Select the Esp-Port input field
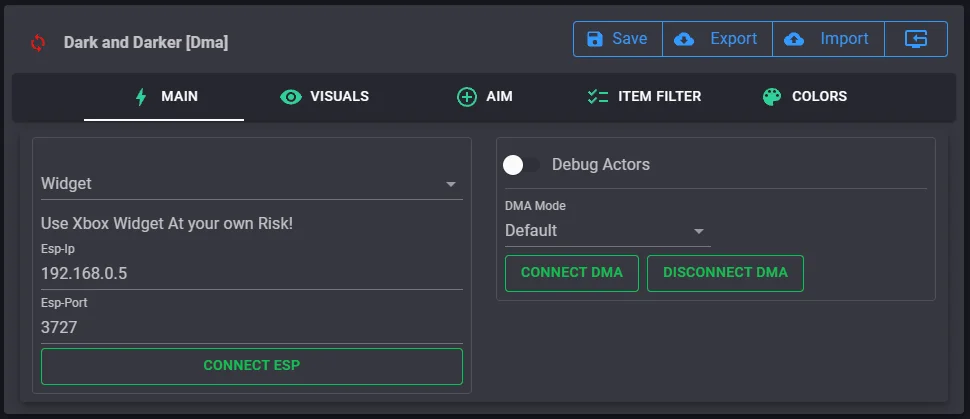 click(x=250, y=327)
